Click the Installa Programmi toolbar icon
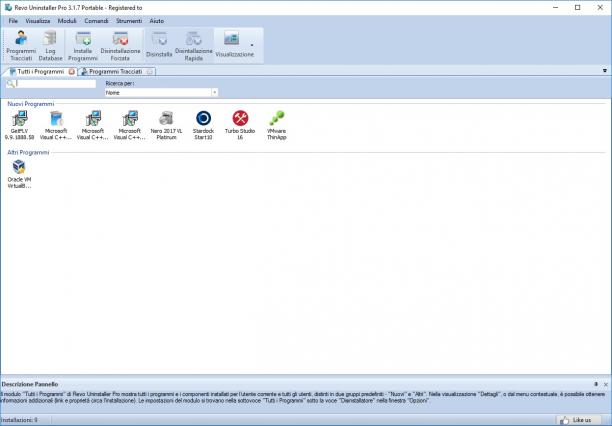Image resolution: width=612 pixels, height=426 pixels. 83,45
